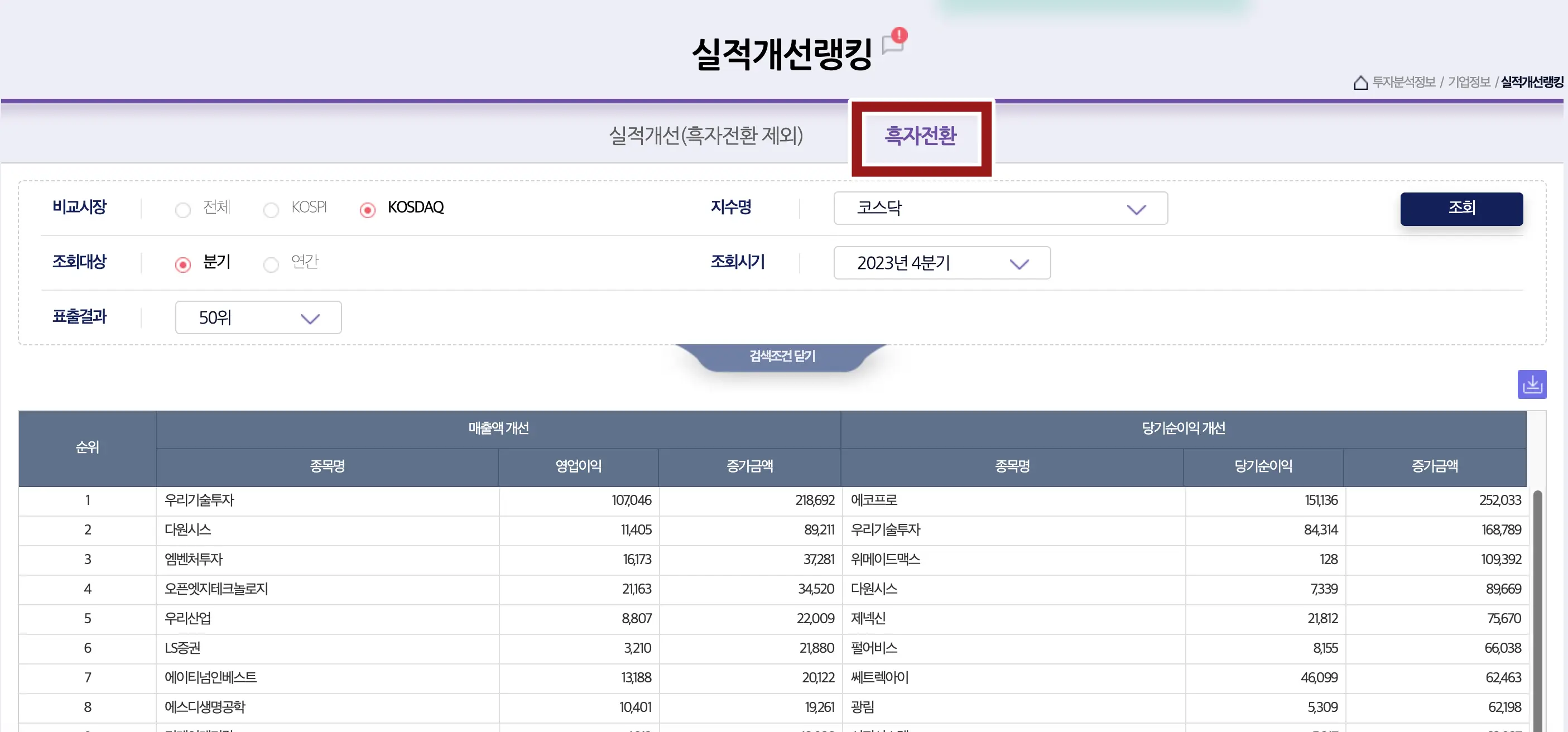Download table via the download icon
Viewport: 1568px width, 732px height.
pos(1532,384)
